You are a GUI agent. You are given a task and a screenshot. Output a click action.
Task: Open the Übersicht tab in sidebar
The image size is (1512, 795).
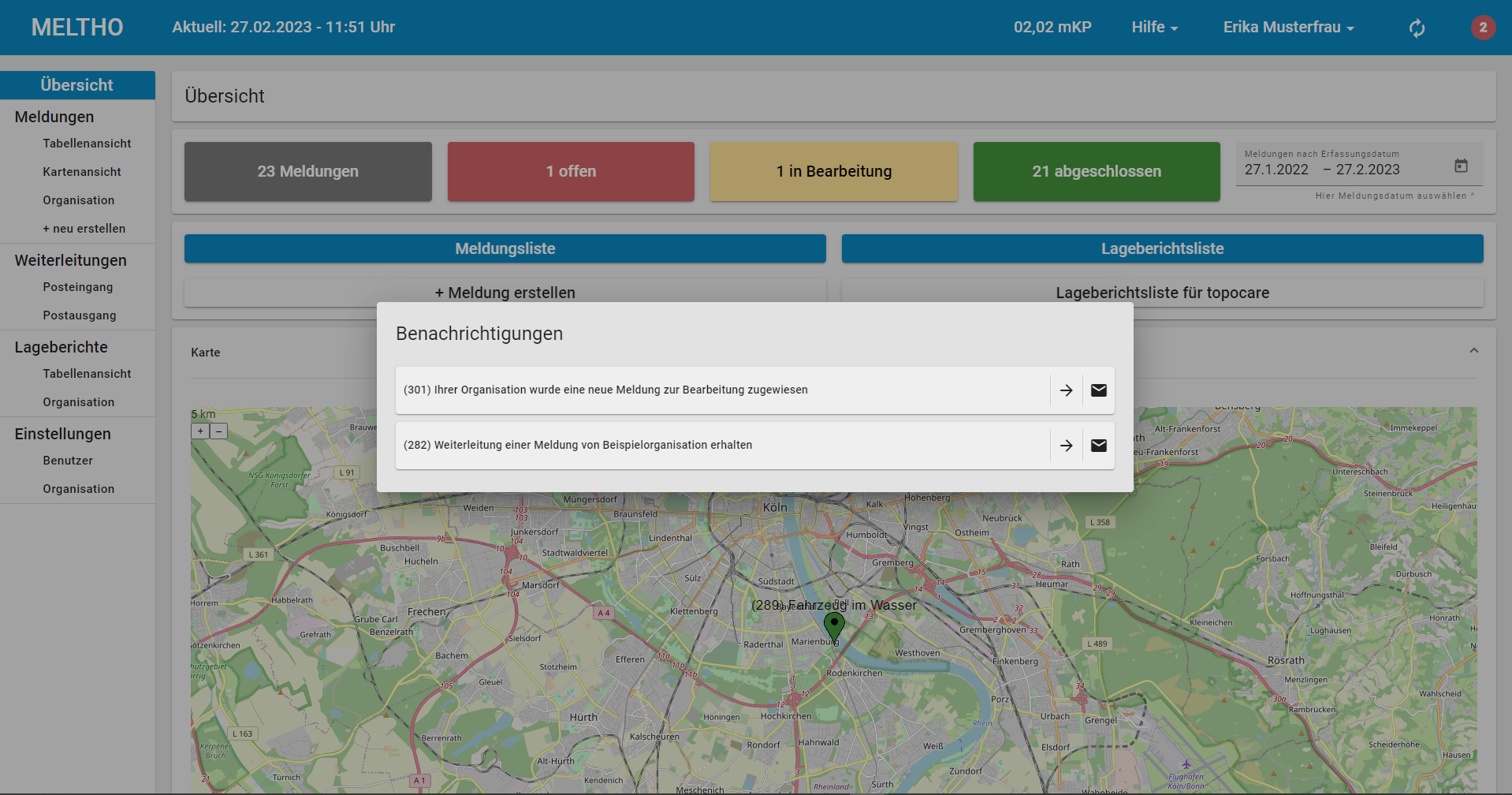pos(77,85)
